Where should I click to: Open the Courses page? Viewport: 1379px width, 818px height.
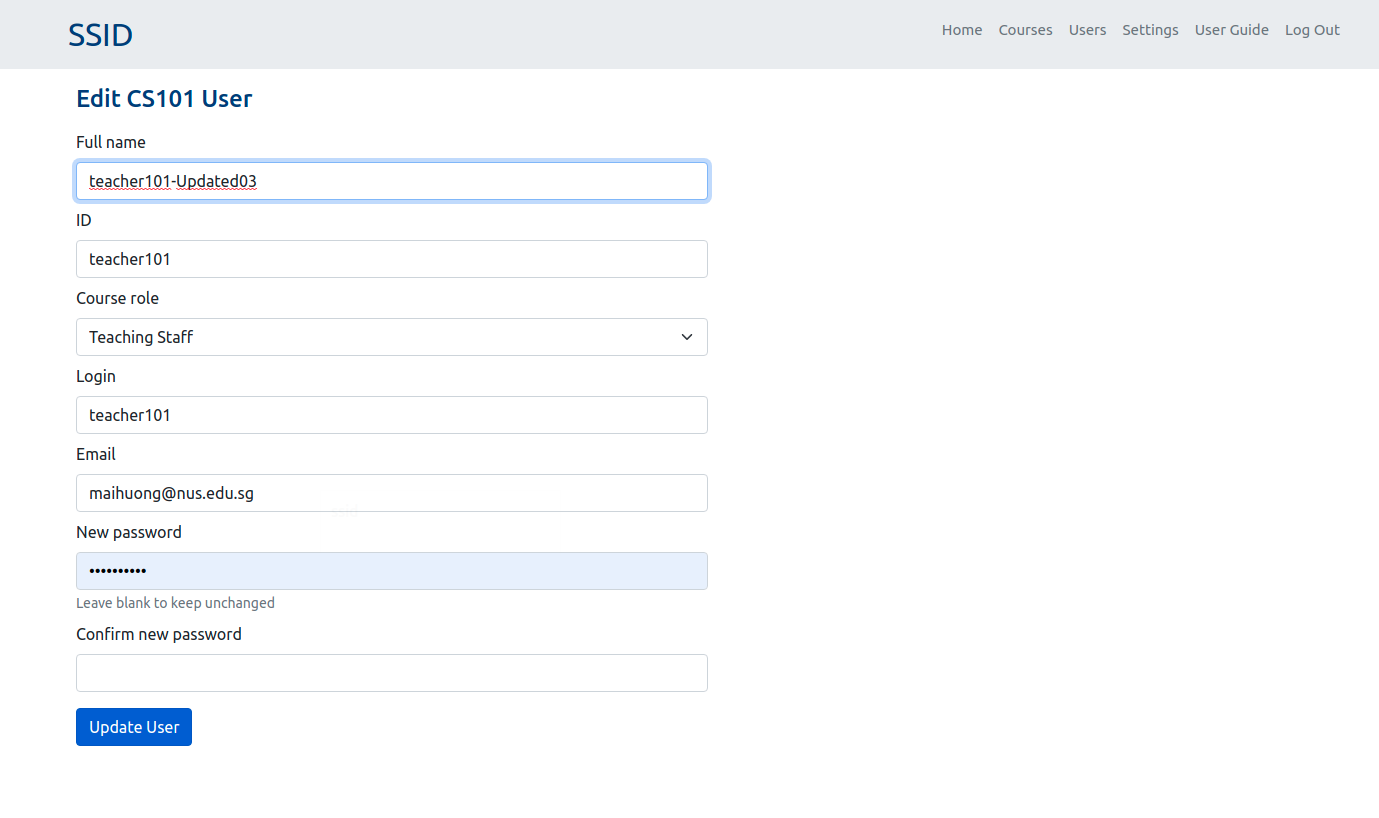(x=1025, y=30)
